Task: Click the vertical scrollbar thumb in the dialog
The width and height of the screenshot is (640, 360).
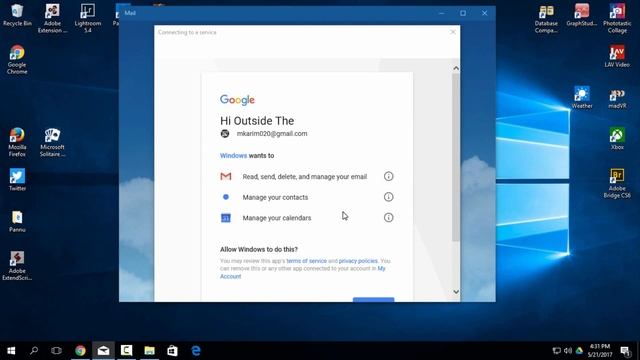Action: (x=456, y=157)
